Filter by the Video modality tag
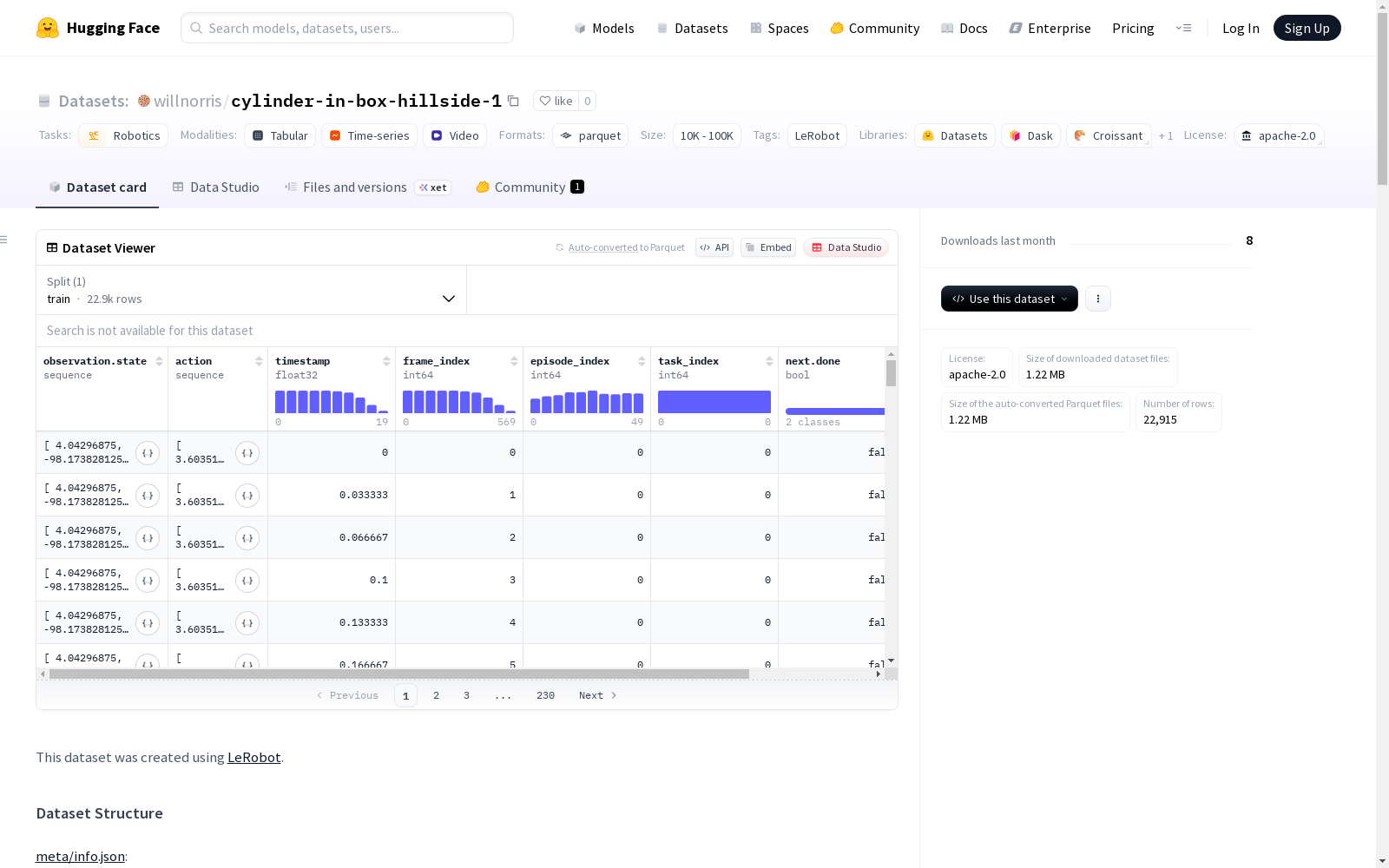1389x868 pixels. click(455, 135)
